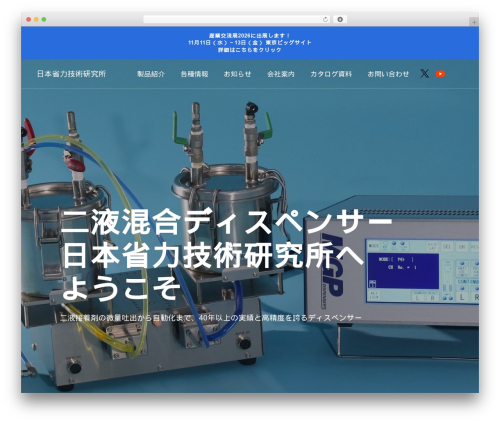Open the 会社案内 menu item

click(x=281, y=74)
